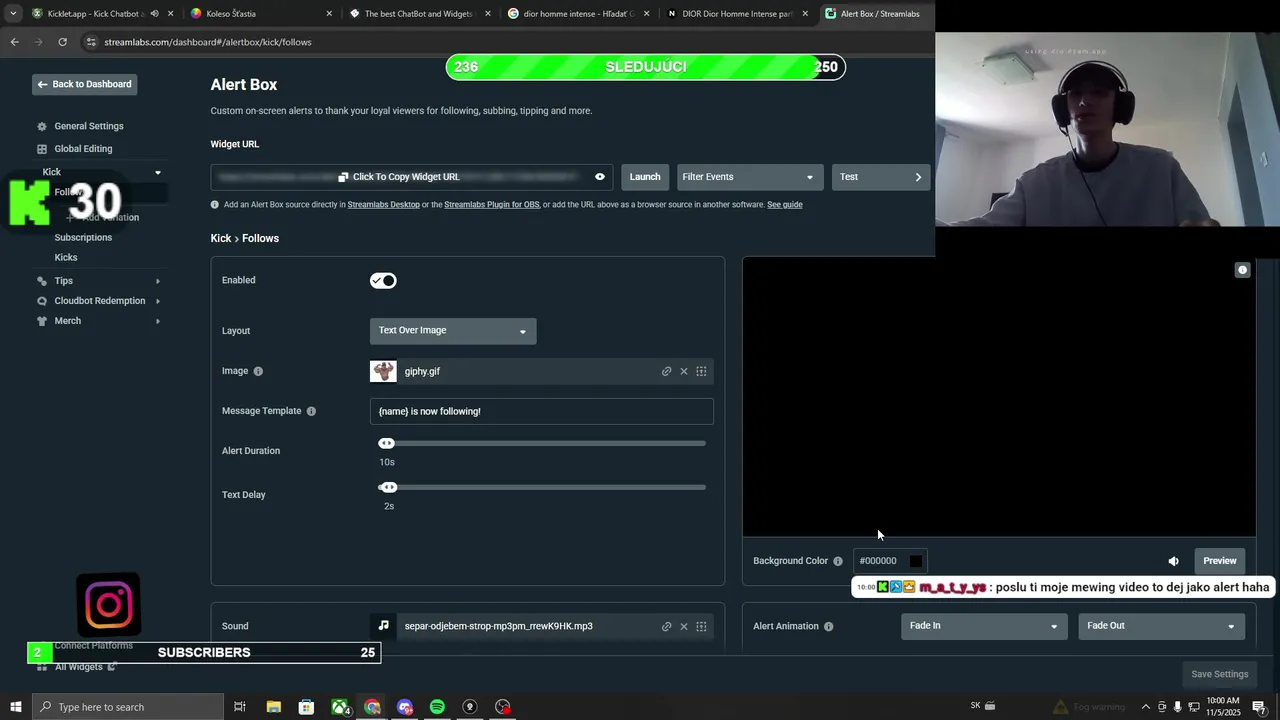The width and height of the screenshot is (1280, 720).
Task: Open the Streamlabs Desktop link
Action: (x=383, y=205)
